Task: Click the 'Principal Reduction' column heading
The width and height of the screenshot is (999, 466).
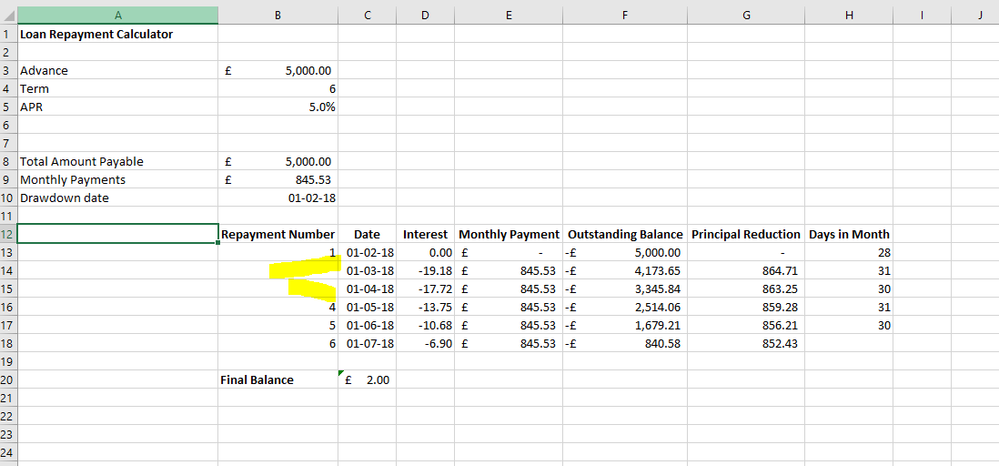Action: (x=746, y=234)
